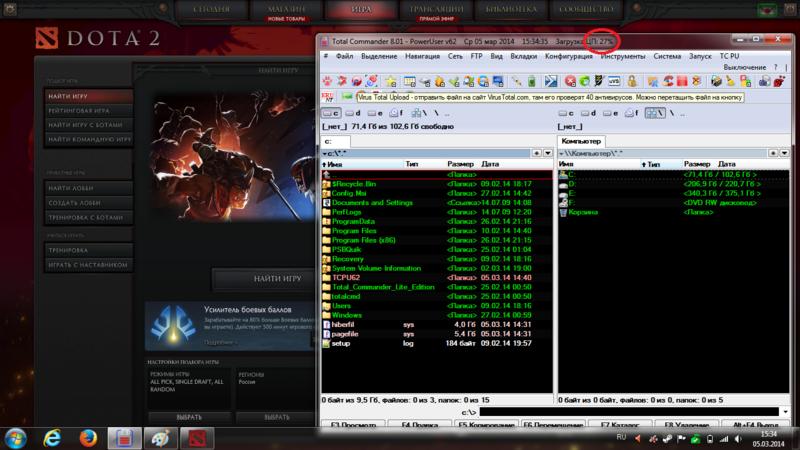Select drive f in left panel drive bar
Screen dimensions: 800x450
pyautogui.click(x=396, y=113)
